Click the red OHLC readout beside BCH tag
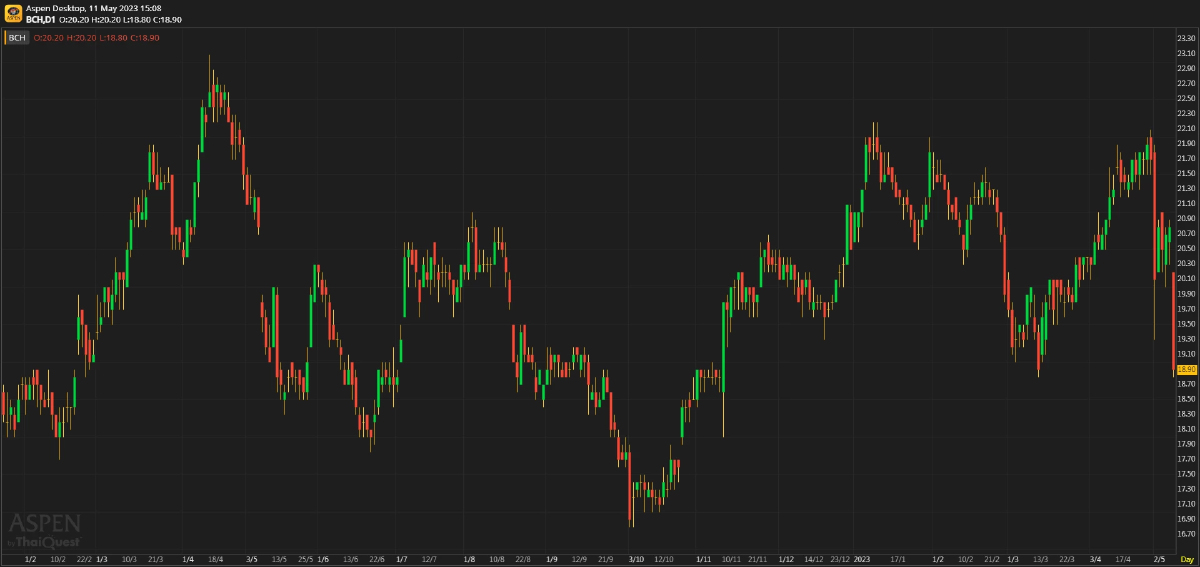Screen dimensions: 1200x567 (96, 38)
